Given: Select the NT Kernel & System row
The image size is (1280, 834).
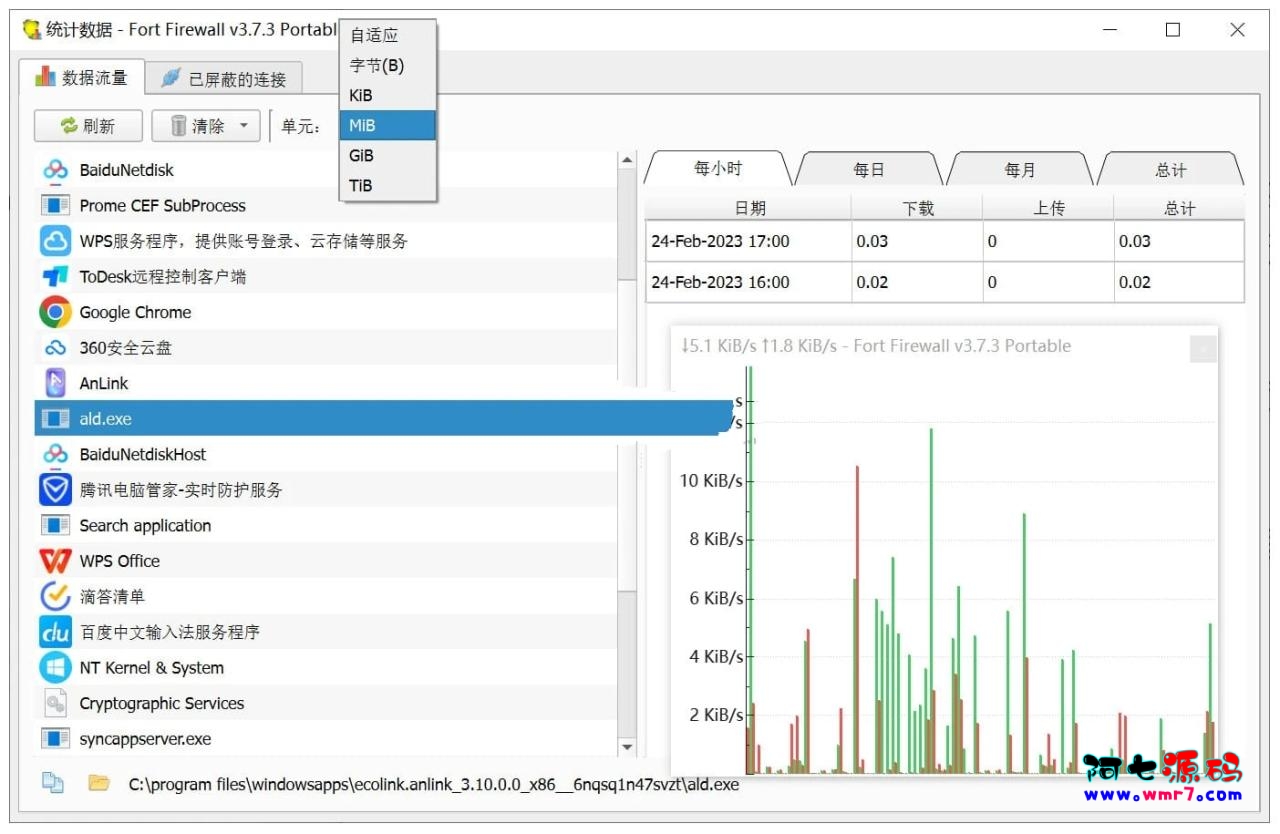Looking at the screenshot, I should 326,667.
